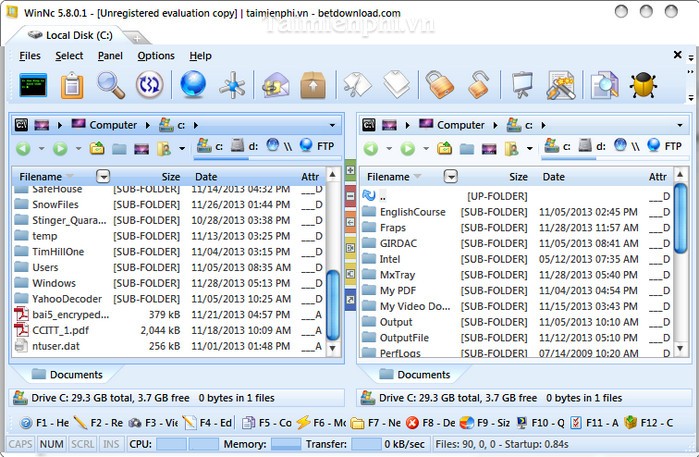The width and height of the screenshot is (699, 457).
Task: Select the EnglishCourse folder in right panel
Action: (412, 212)
